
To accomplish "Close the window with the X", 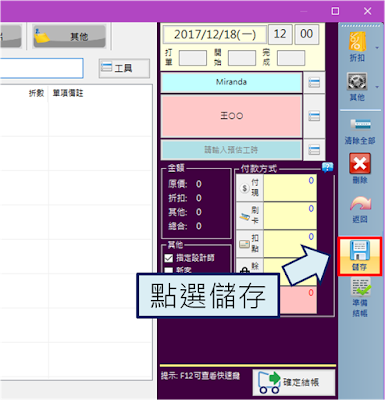I will (x=367, y=11).
